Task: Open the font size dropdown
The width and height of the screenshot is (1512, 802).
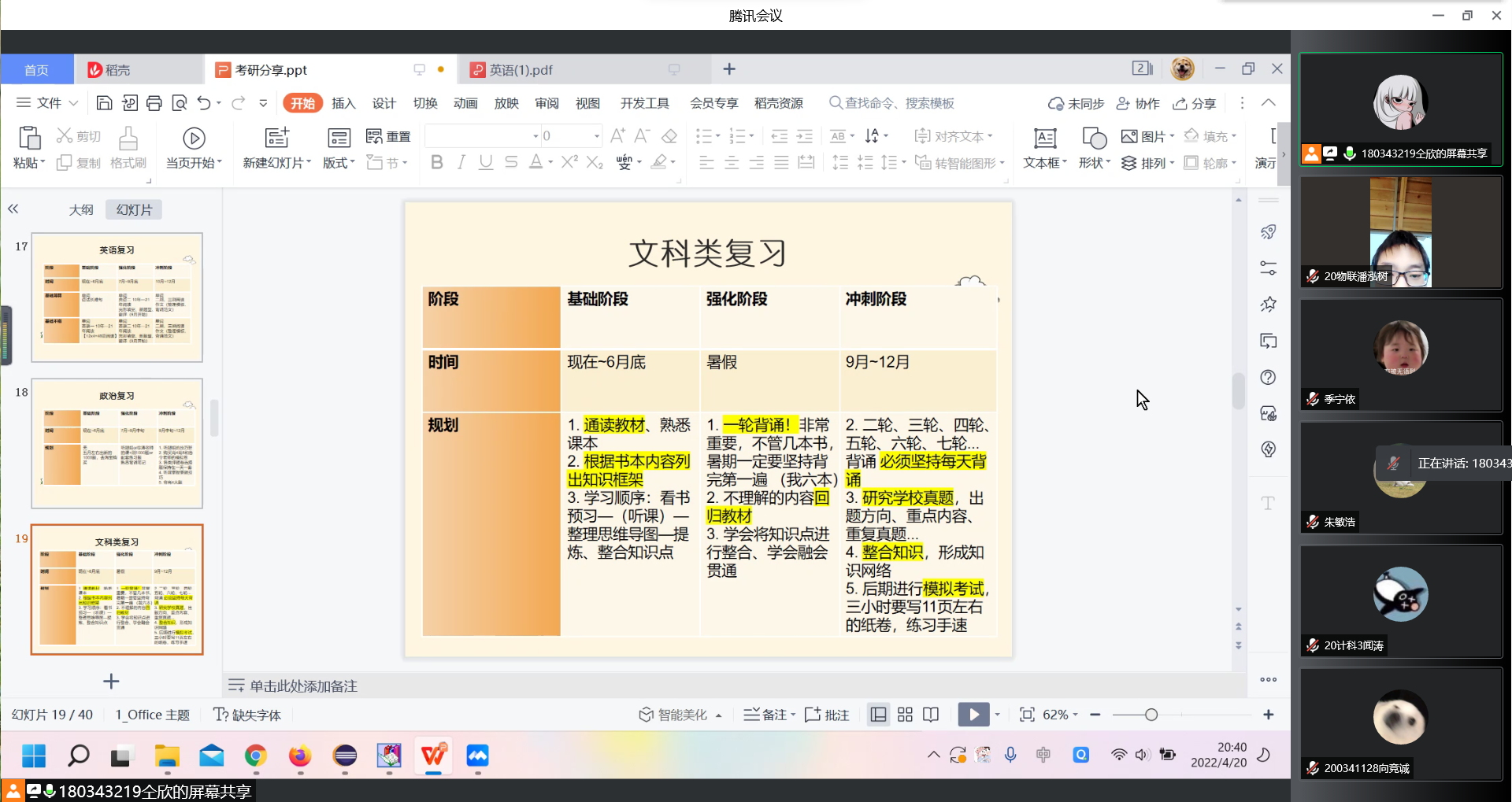Action: coord(596,136)
